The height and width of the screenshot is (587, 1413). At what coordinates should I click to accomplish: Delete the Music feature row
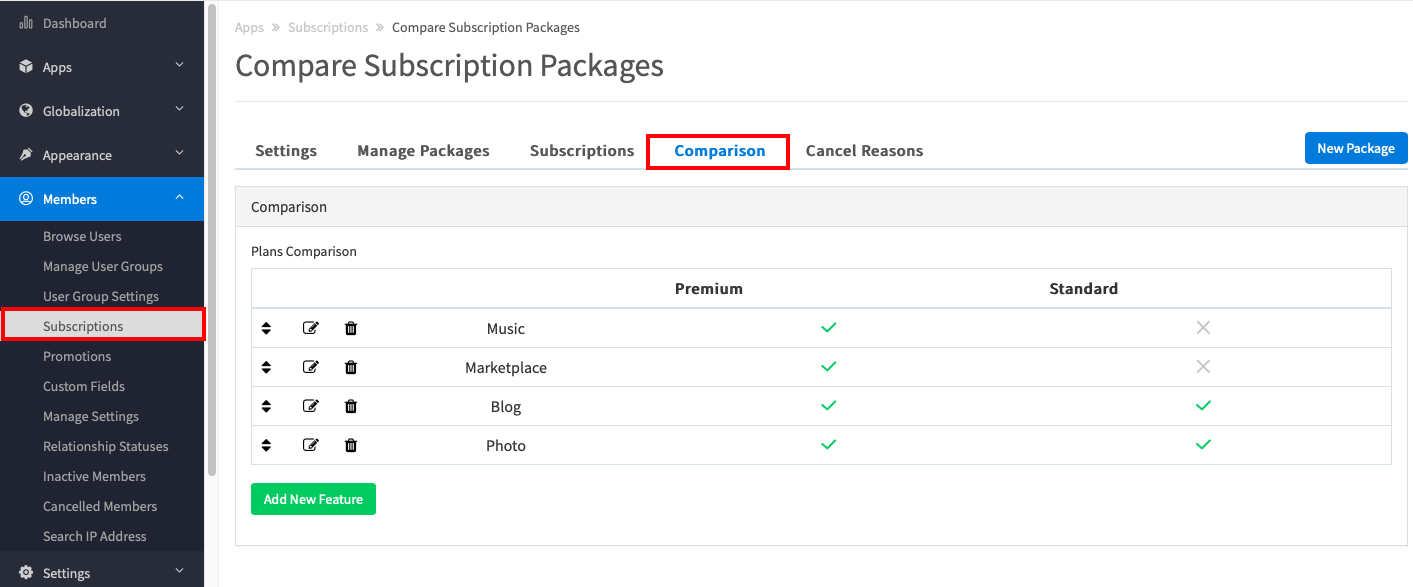(351, 328)
